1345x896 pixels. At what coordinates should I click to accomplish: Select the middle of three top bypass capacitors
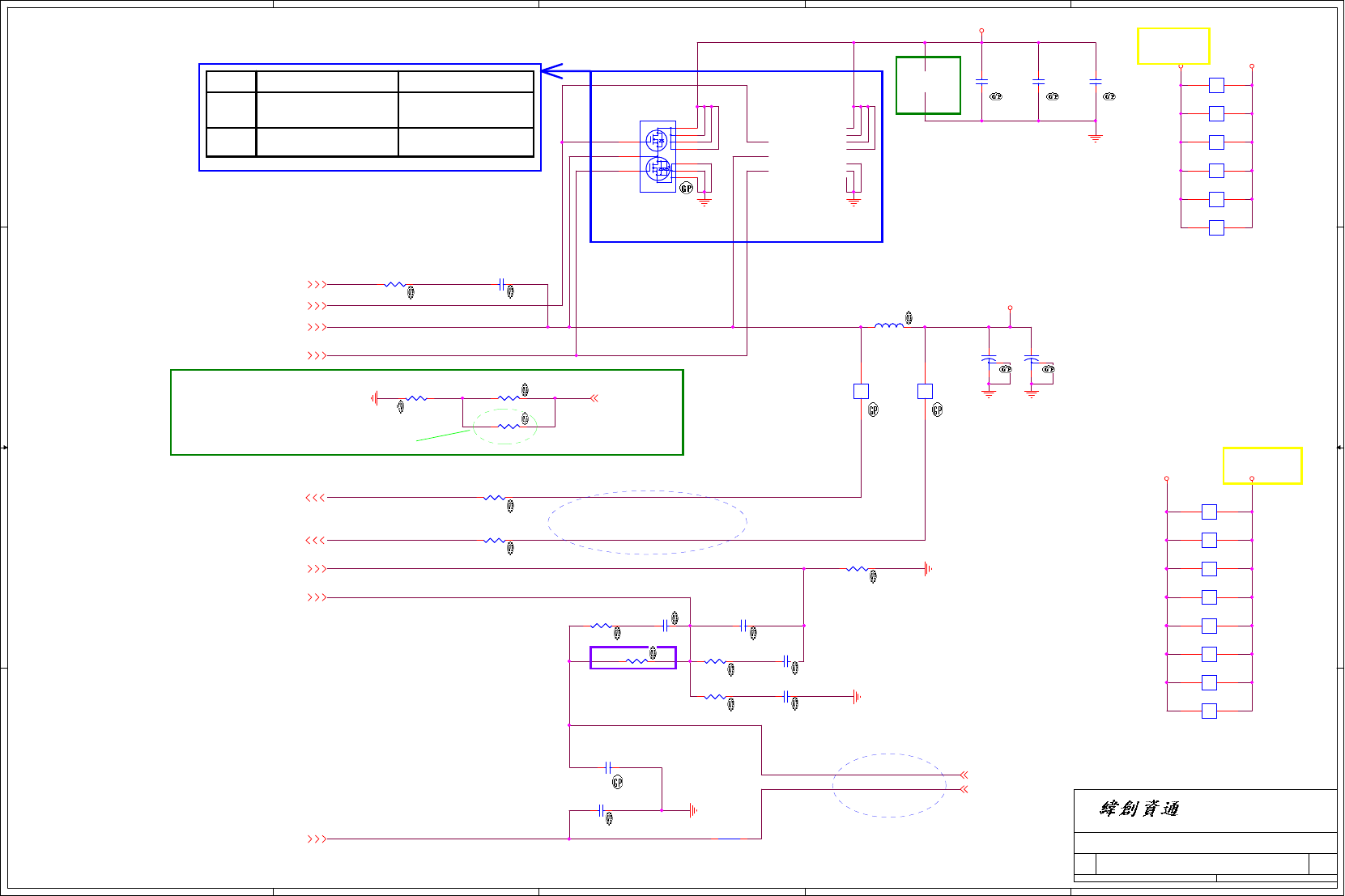pyautogui.click(x=1038, y=82)
